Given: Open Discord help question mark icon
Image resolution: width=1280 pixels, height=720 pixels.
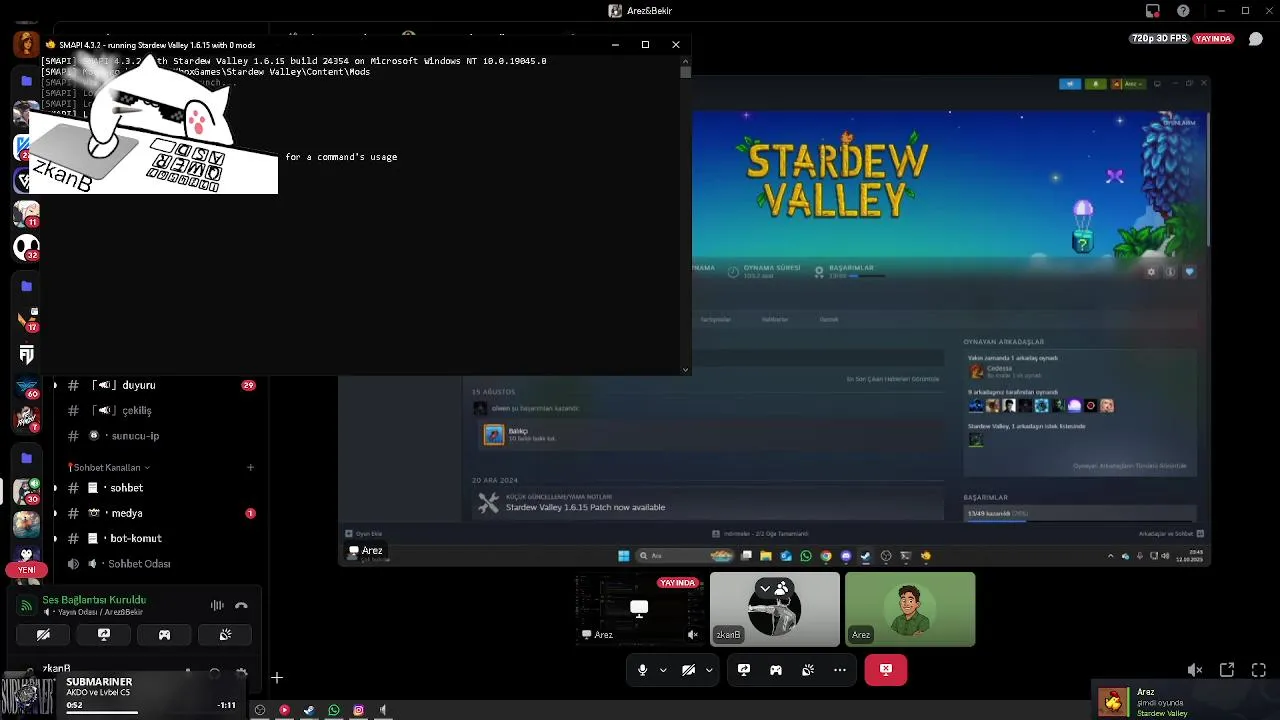Looking at the screenshot, I should point(1183,11).
